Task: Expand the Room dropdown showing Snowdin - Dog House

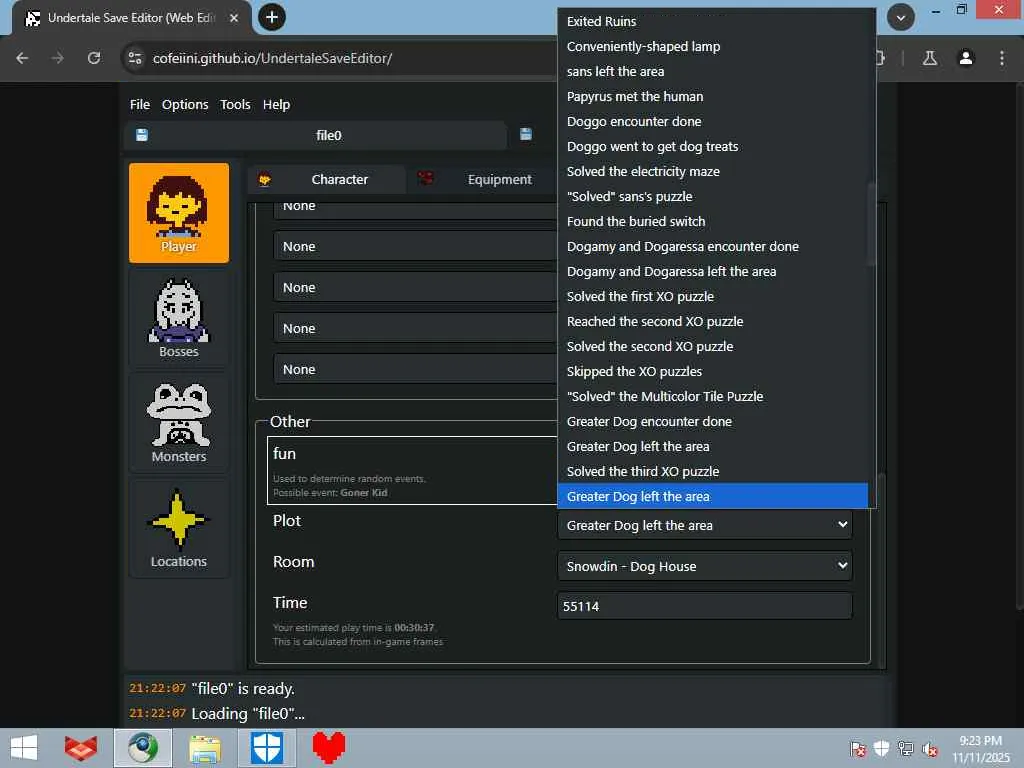Action: (x=705, y=566)
